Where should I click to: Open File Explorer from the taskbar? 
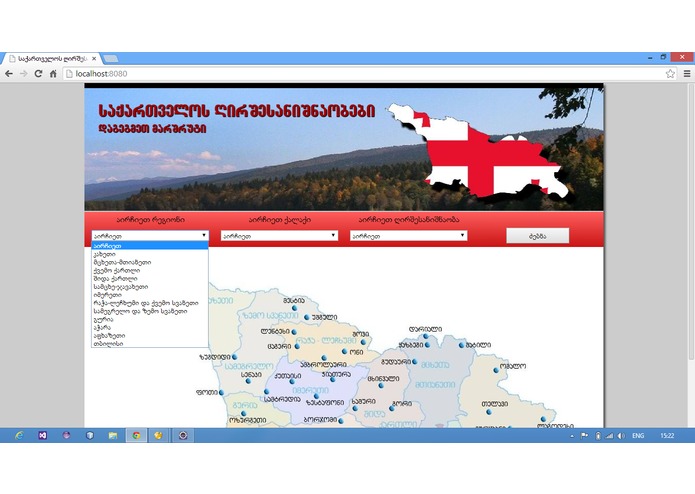[x=113, y=436]
